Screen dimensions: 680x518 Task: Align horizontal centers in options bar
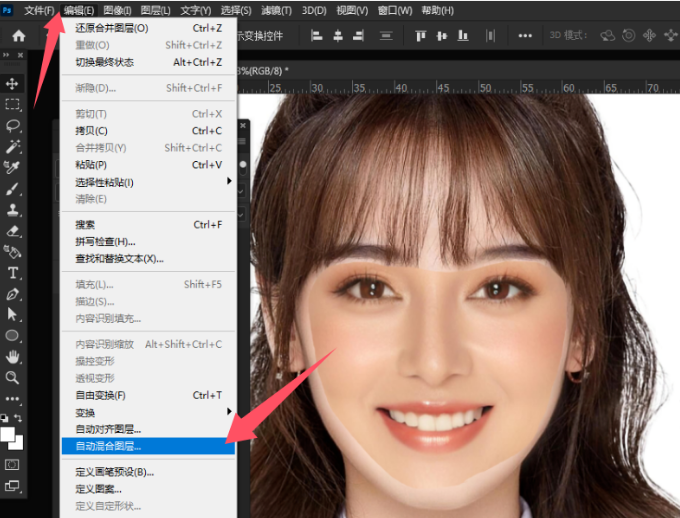point(338,36)
